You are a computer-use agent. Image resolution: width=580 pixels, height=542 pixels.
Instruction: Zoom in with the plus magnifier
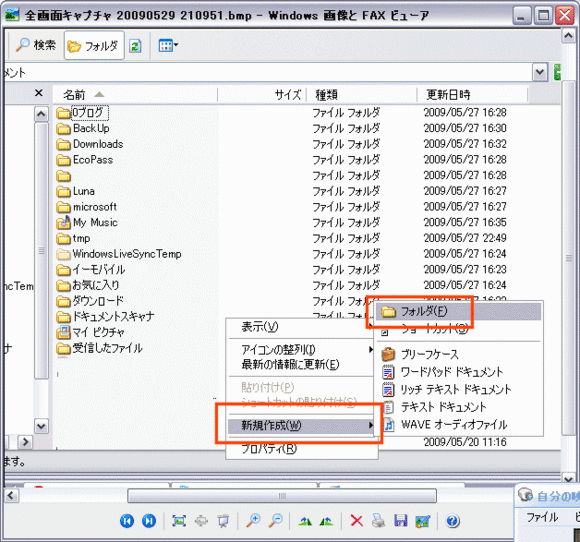[253, 521]
